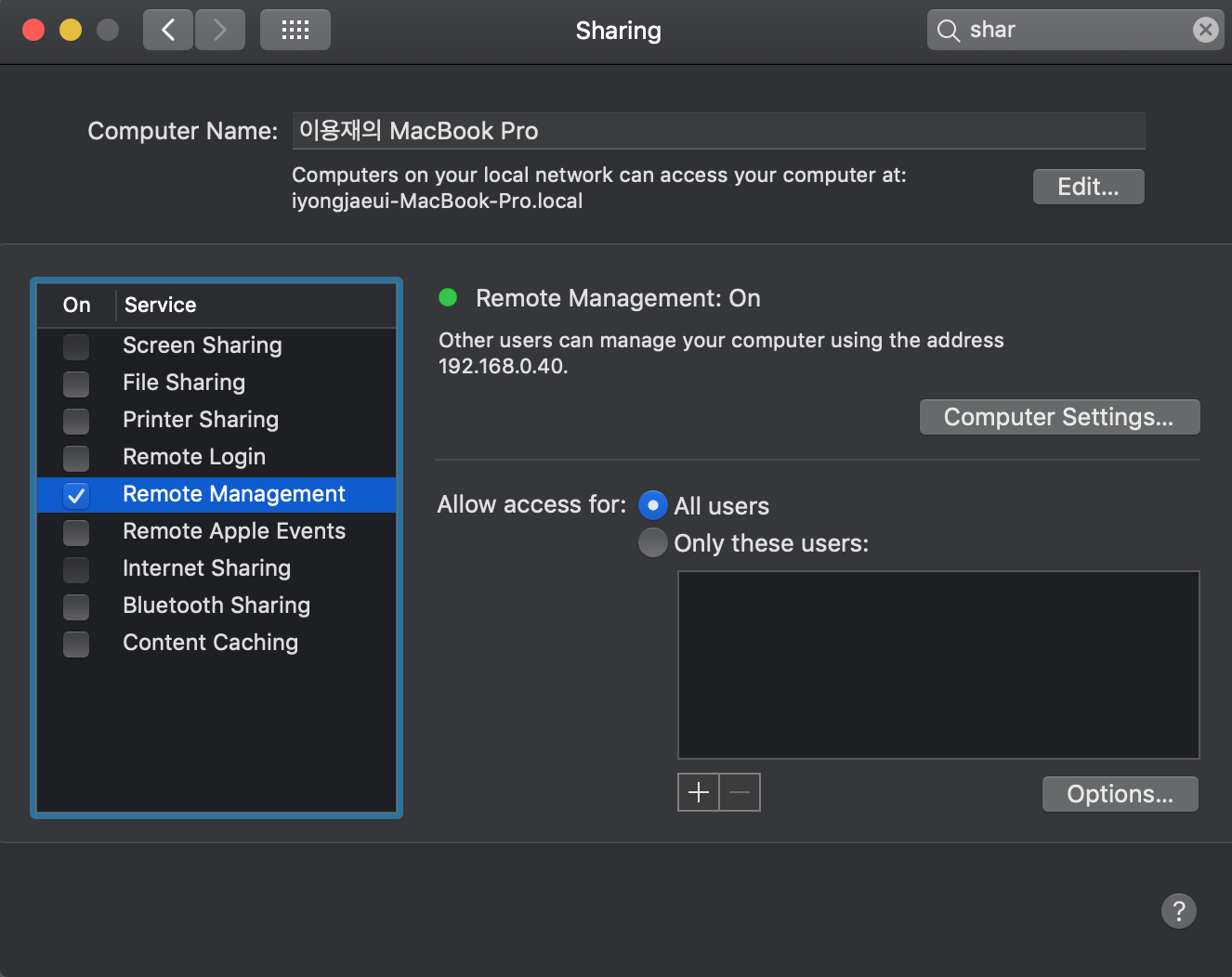Click inside the allowed users list box
Viewport: 1232px width, 977px height.
point(938,665)
